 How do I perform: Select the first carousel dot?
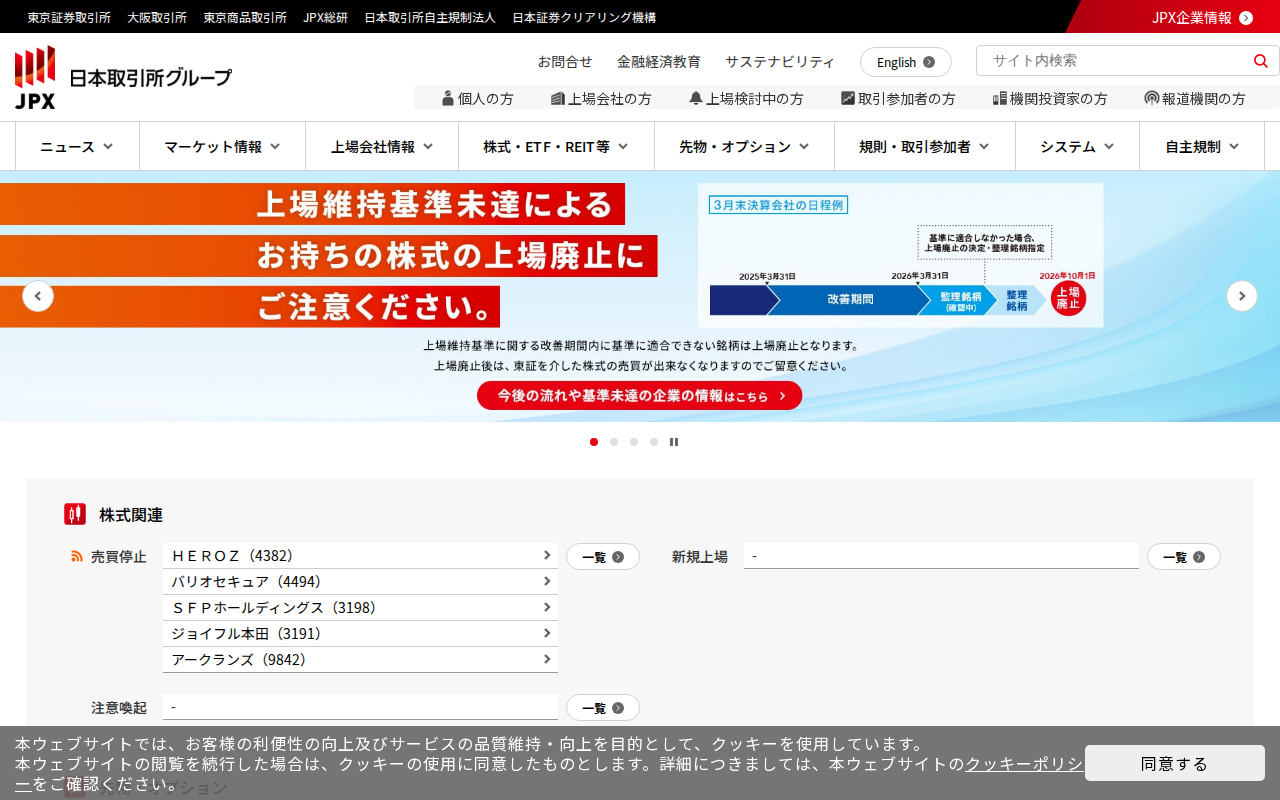pyautogui.click(x=594, y=442)
